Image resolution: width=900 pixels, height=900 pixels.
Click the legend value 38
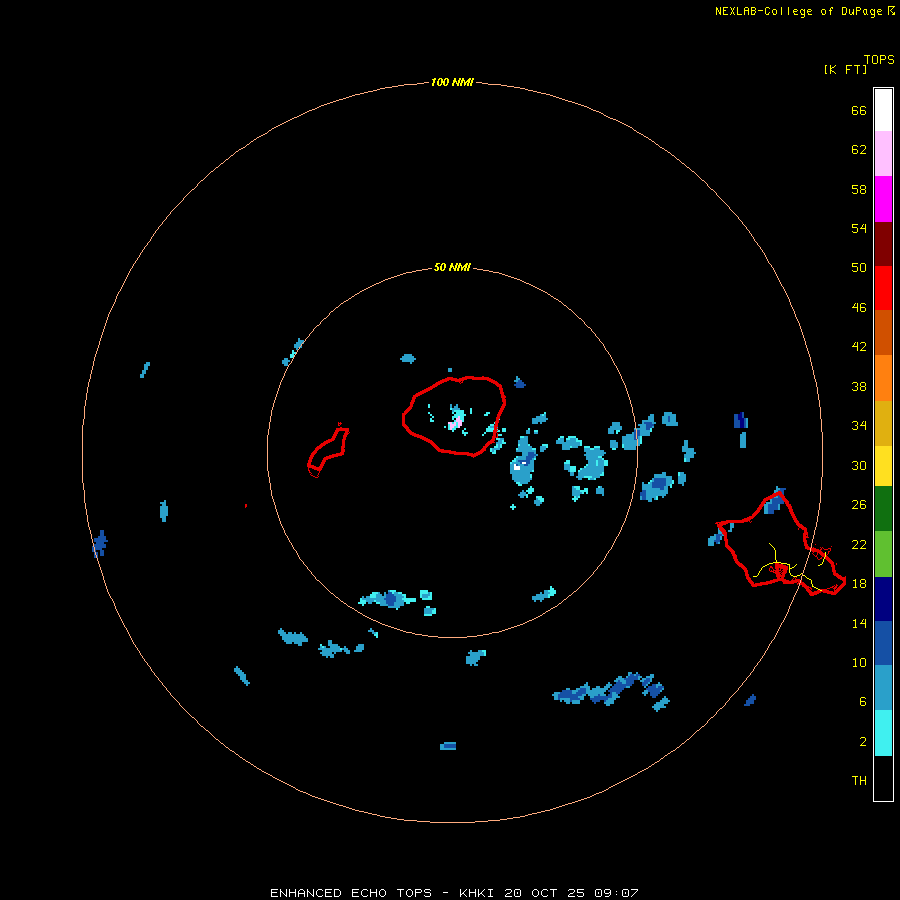[859, 386]
